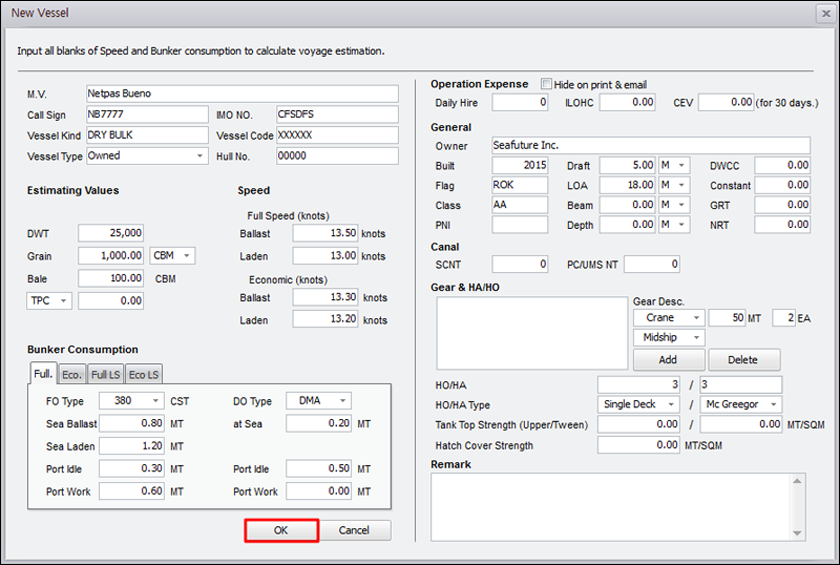The image size is (840, 565).
Task: Click the CEV field
Action: pyautogui.click(x=726, y=102)
